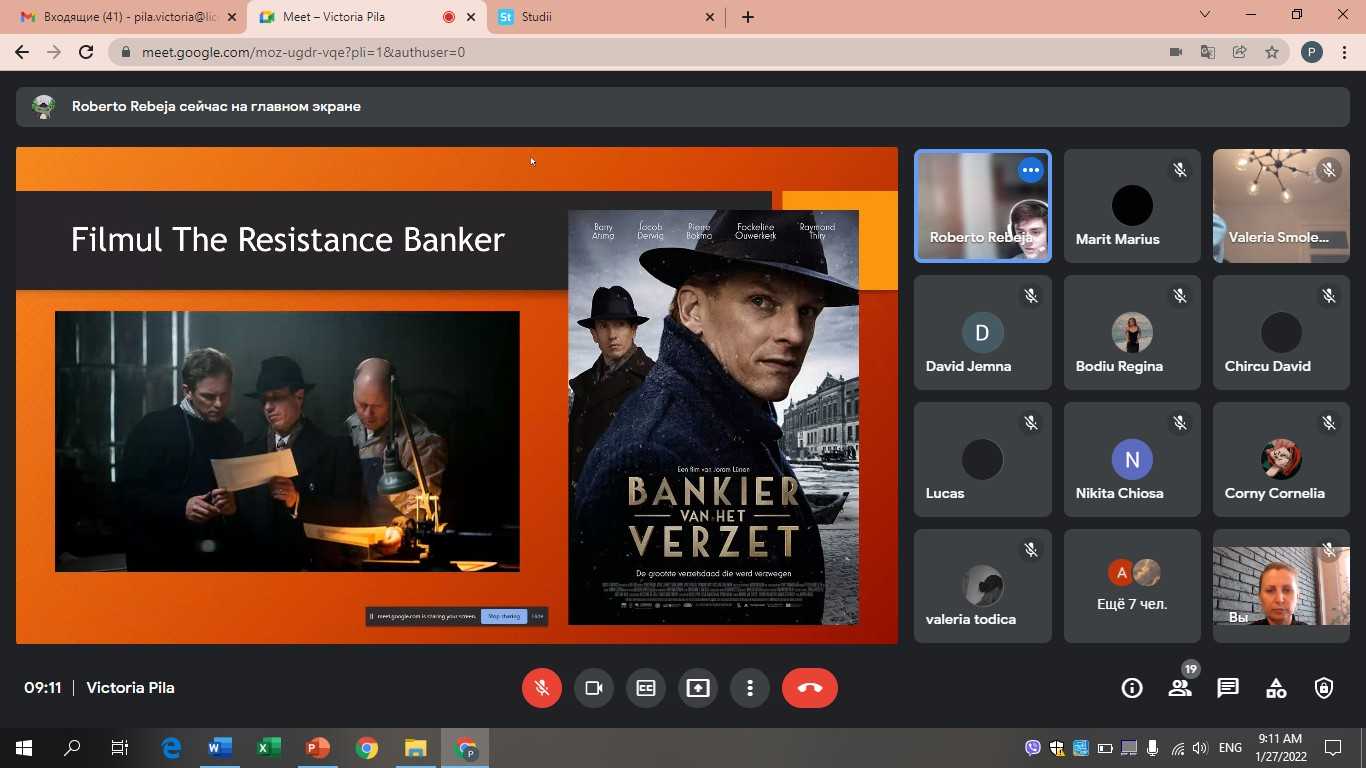View site information lock icon
This screenshot has width=1366, height=768.
(x=126, y=52)
